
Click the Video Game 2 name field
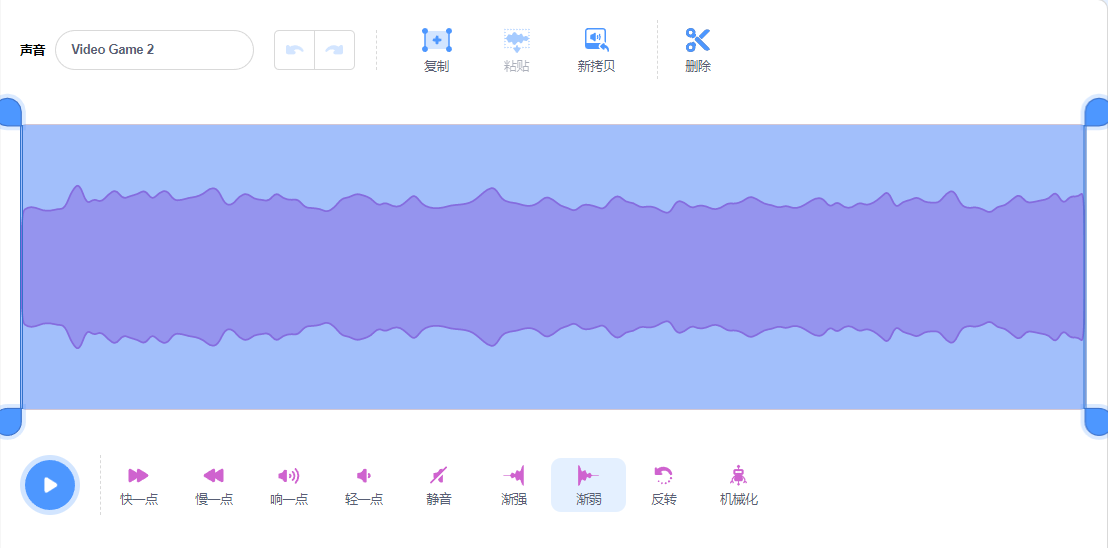tap(154, 50)
